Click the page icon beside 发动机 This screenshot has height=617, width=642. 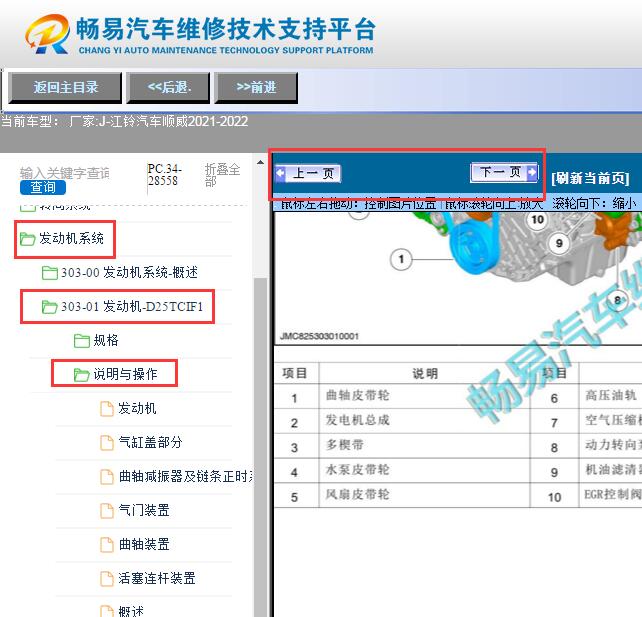tap(107, 409)
